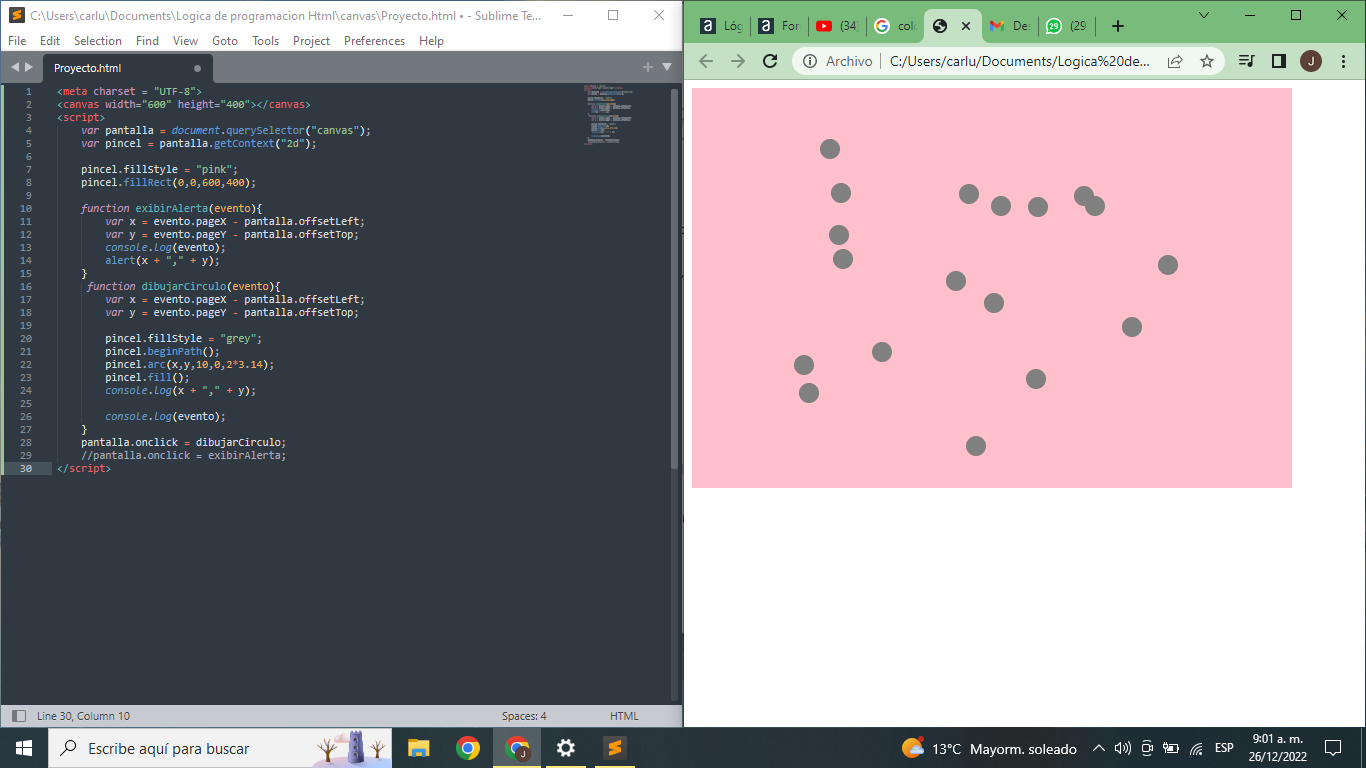This screenshot has width=1366, height=768.
Task: Open the View menu
Action: coord(185,41)
